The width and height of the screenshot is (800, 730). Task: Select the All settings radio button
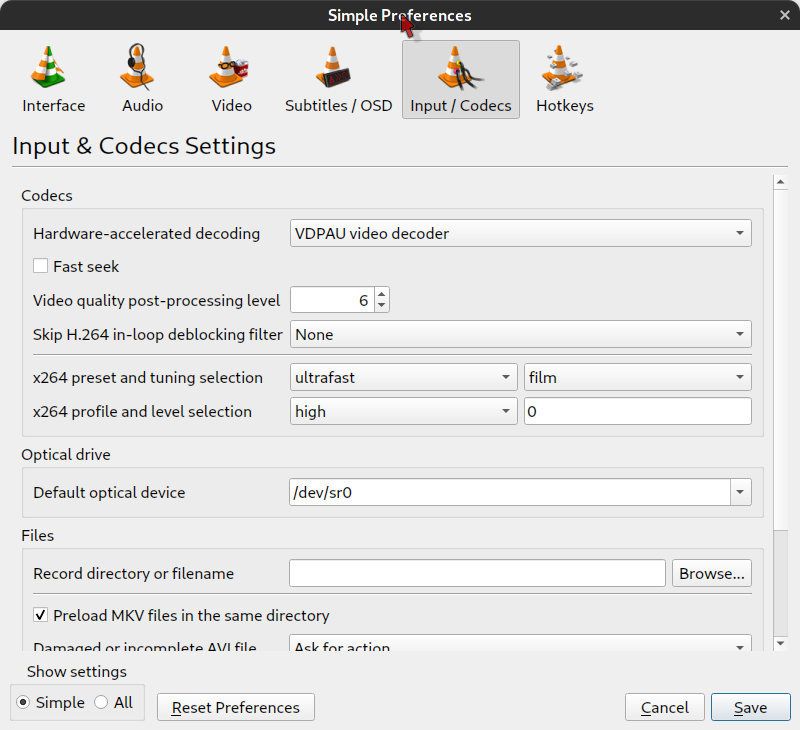[x=101, y=702]
